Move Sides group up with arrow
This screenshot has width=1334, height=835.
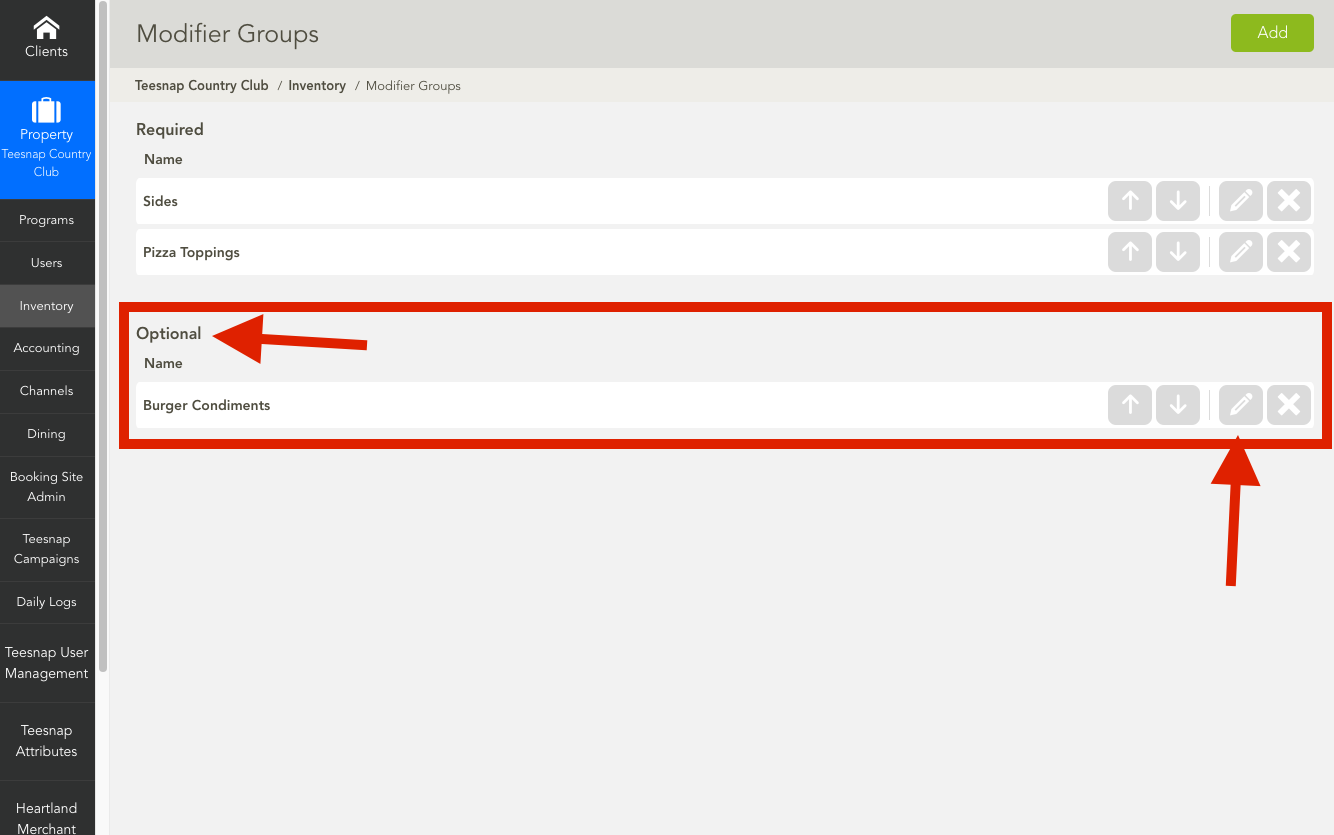(x=1130, y=201)
